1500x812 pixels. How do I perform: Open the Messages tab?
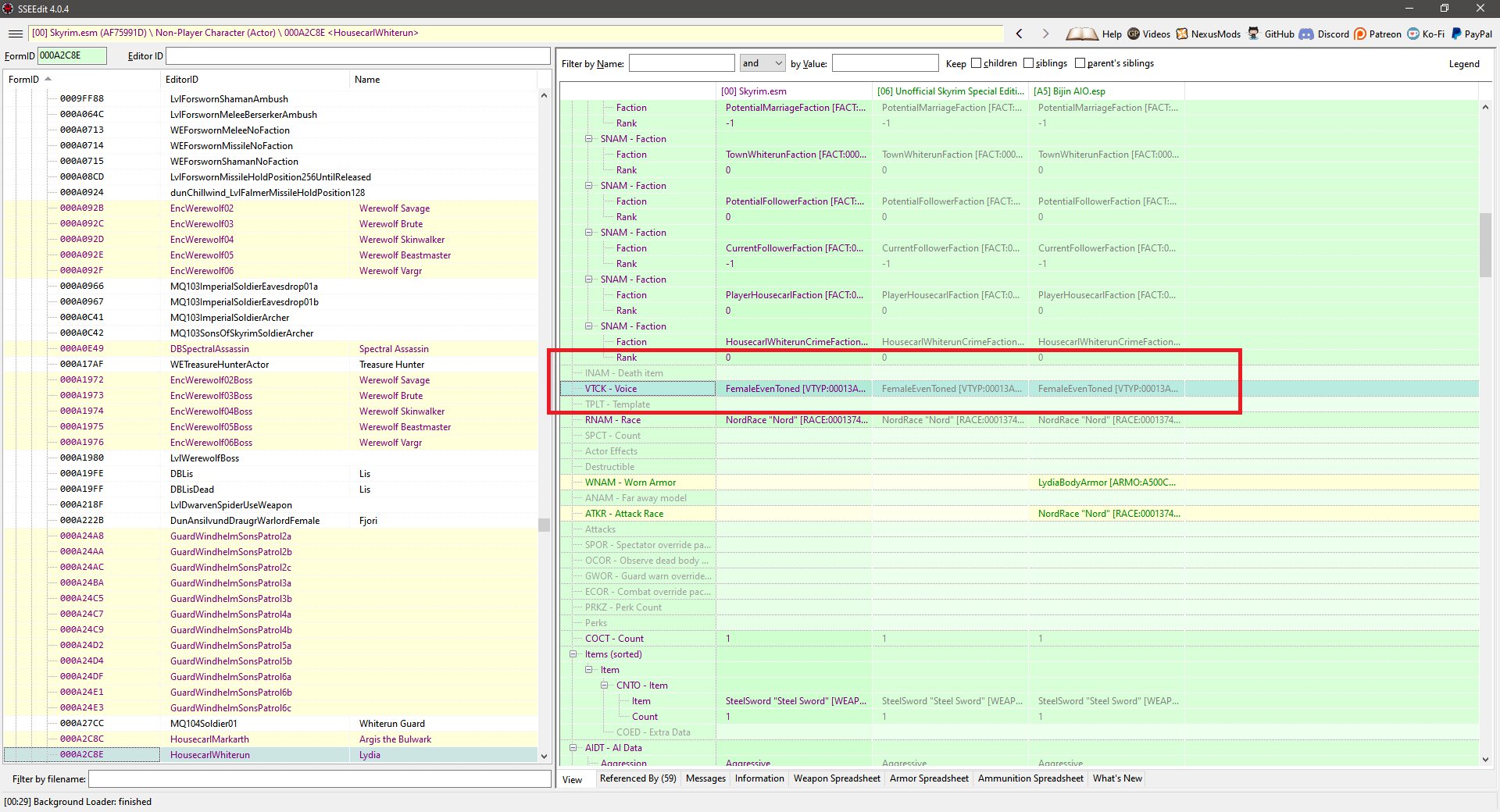pos(705,778)
